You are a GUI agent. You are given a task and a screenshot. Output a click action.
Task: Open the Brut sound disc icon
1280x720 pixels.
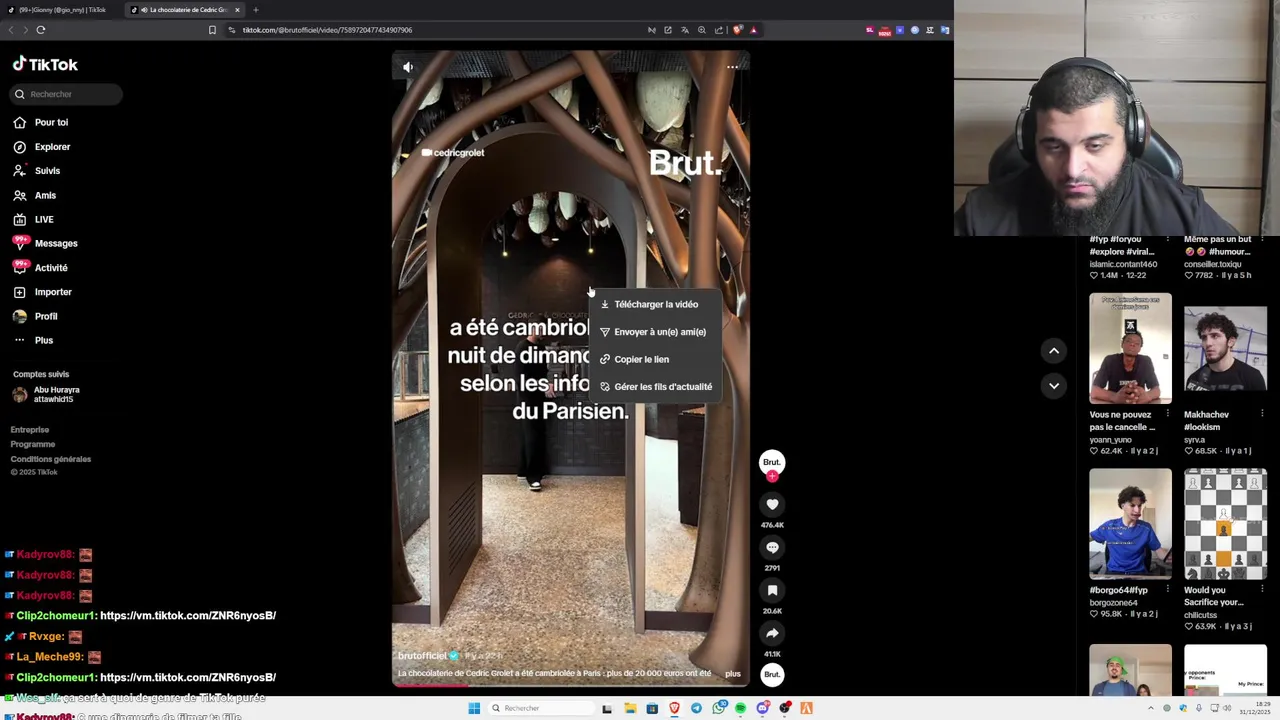[772, 675]
